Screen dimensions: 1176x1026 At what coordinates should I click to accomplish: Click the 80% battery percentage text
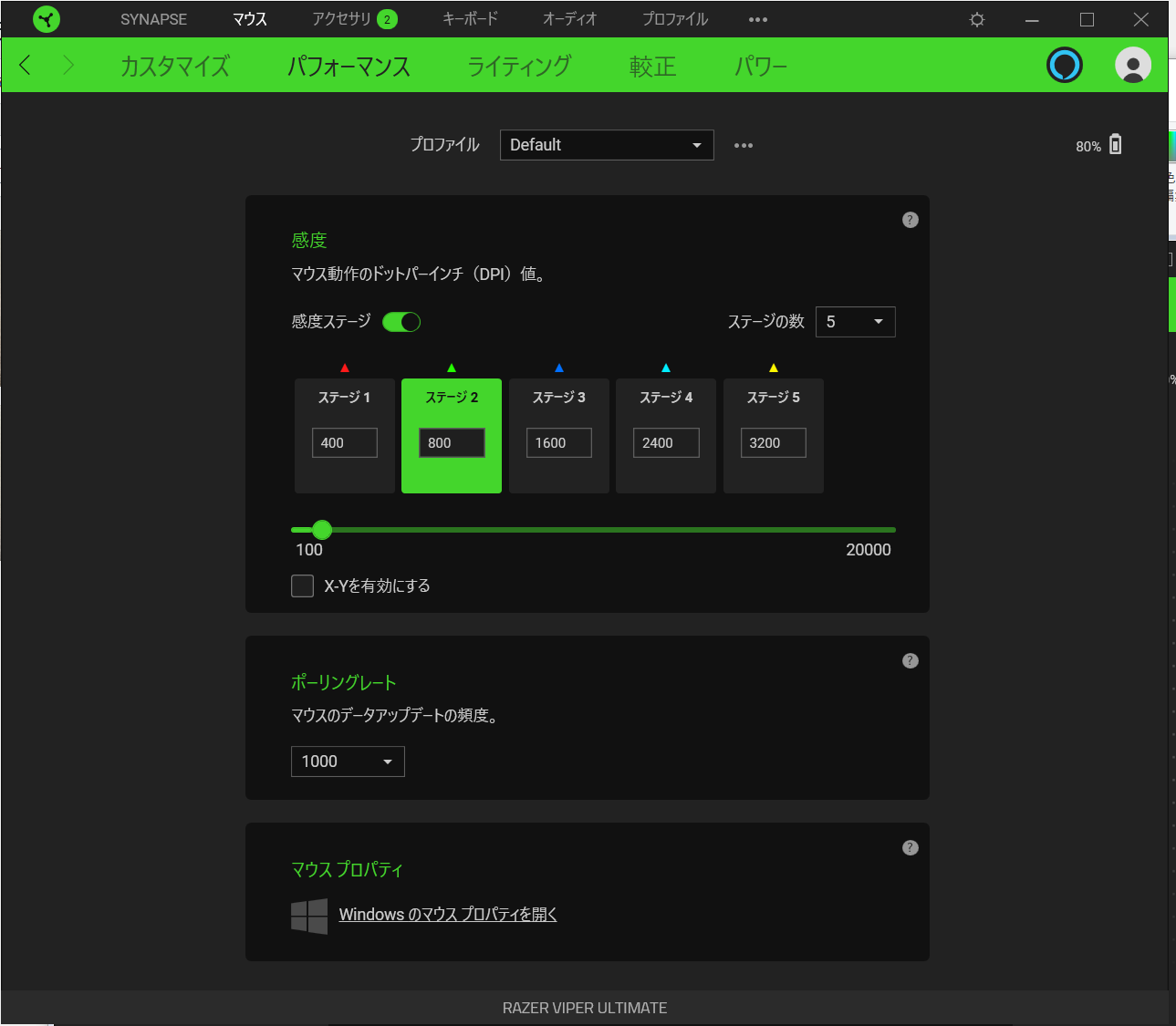pyautogui.click(x=1088, y=146)
